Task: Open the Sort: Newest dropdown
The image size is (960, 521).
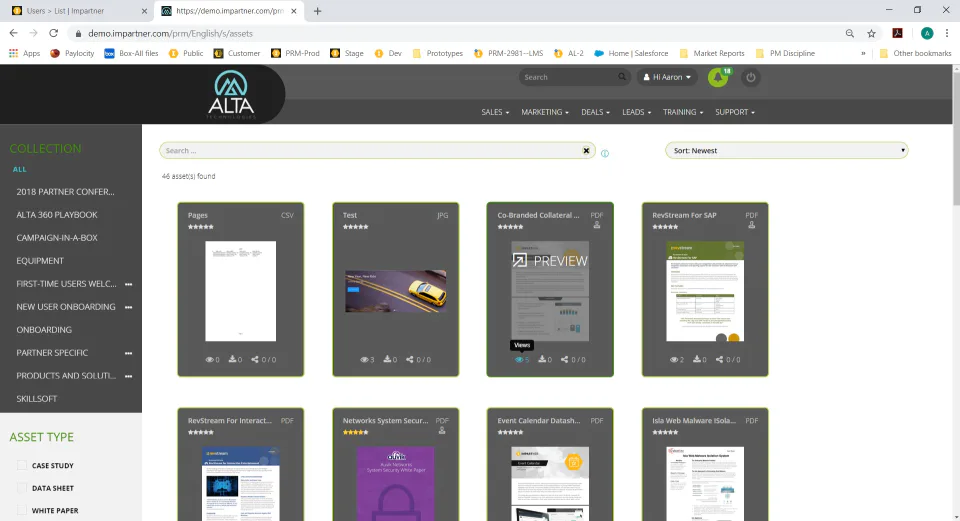Action: click(787, 151)
